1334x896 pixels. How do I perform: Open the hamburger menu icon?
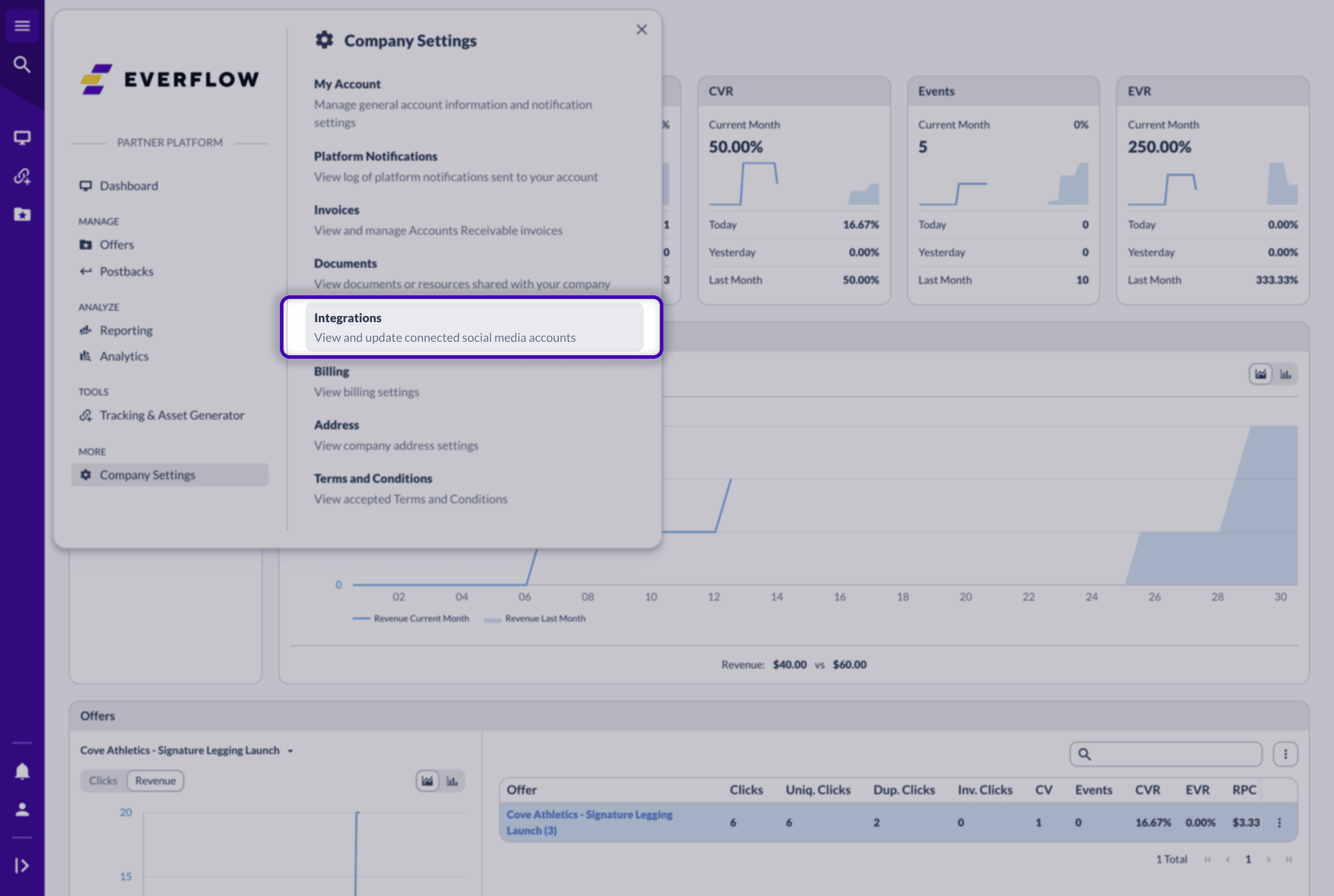point(22,26)
